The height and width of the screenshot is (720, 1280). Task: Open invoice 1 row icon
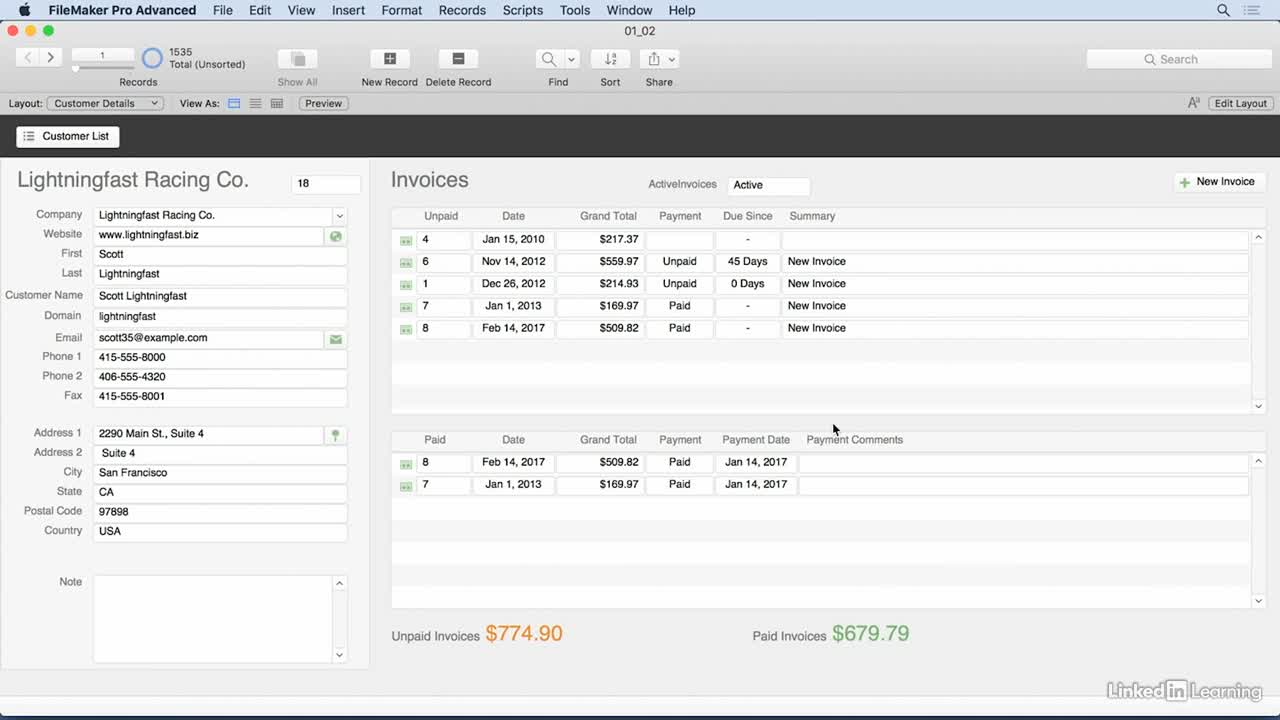click(x=406, y=285)
